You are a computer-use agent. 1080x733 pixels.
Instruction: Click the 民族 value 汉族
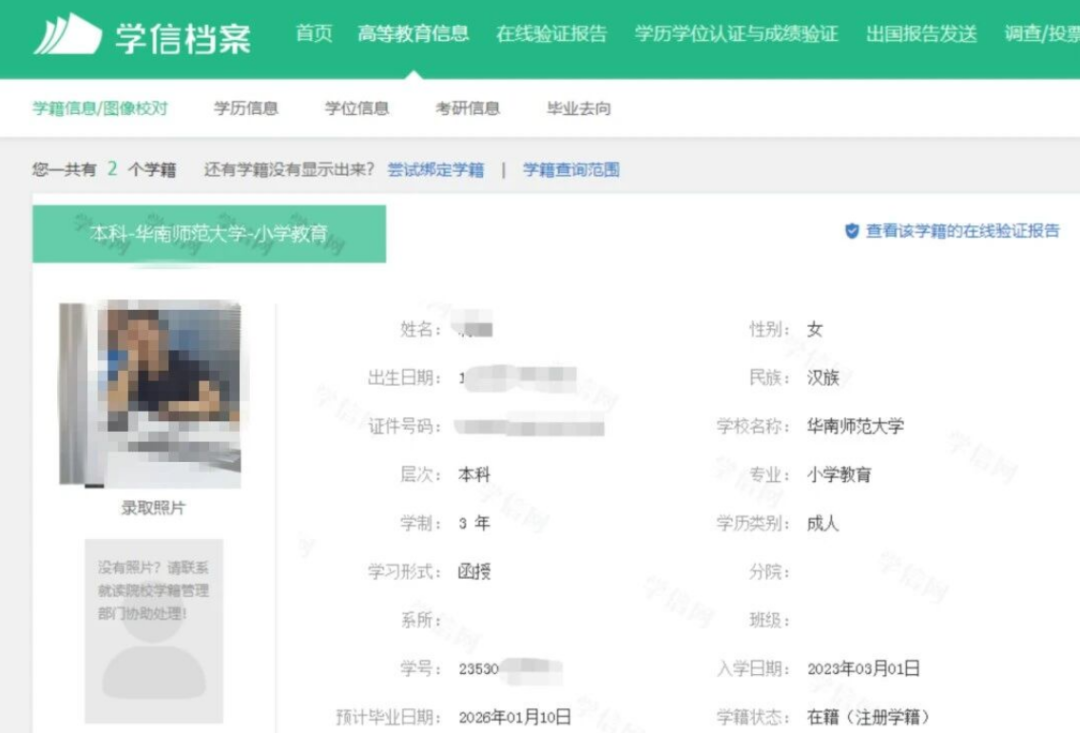coord(823,378)
